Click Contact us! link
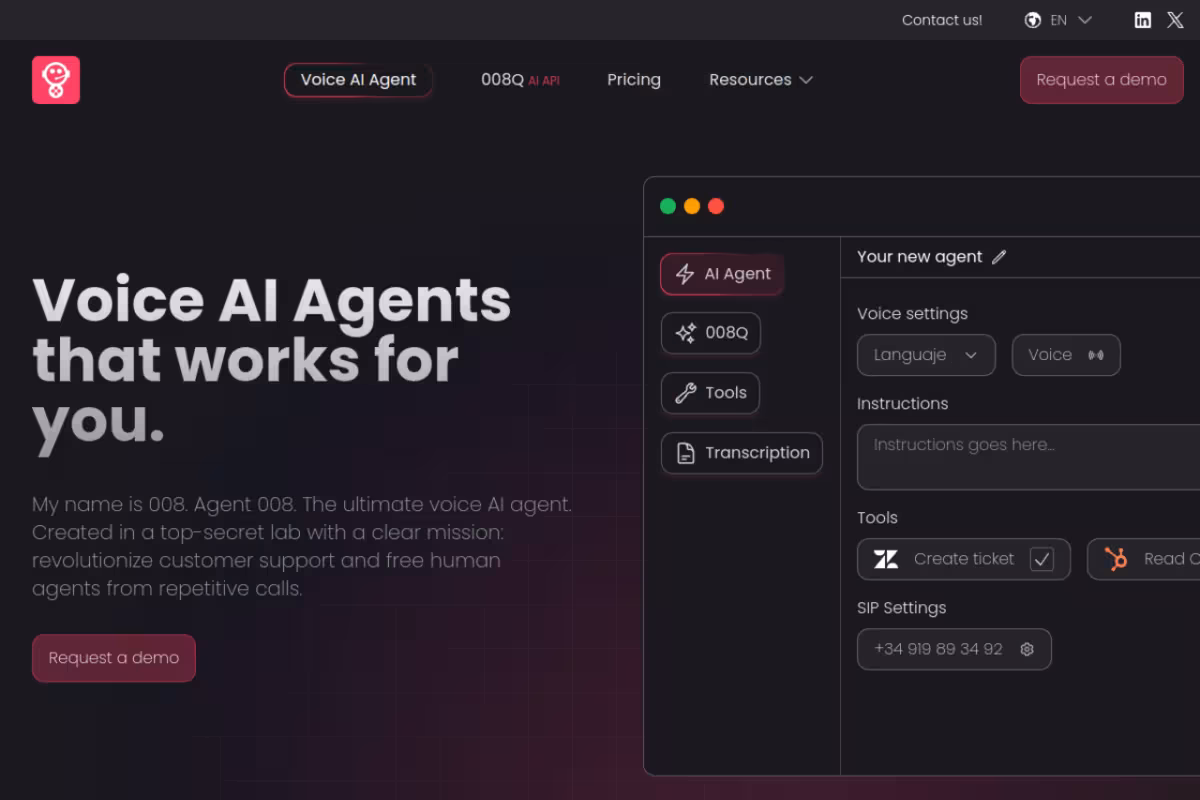 pos(942,20)
